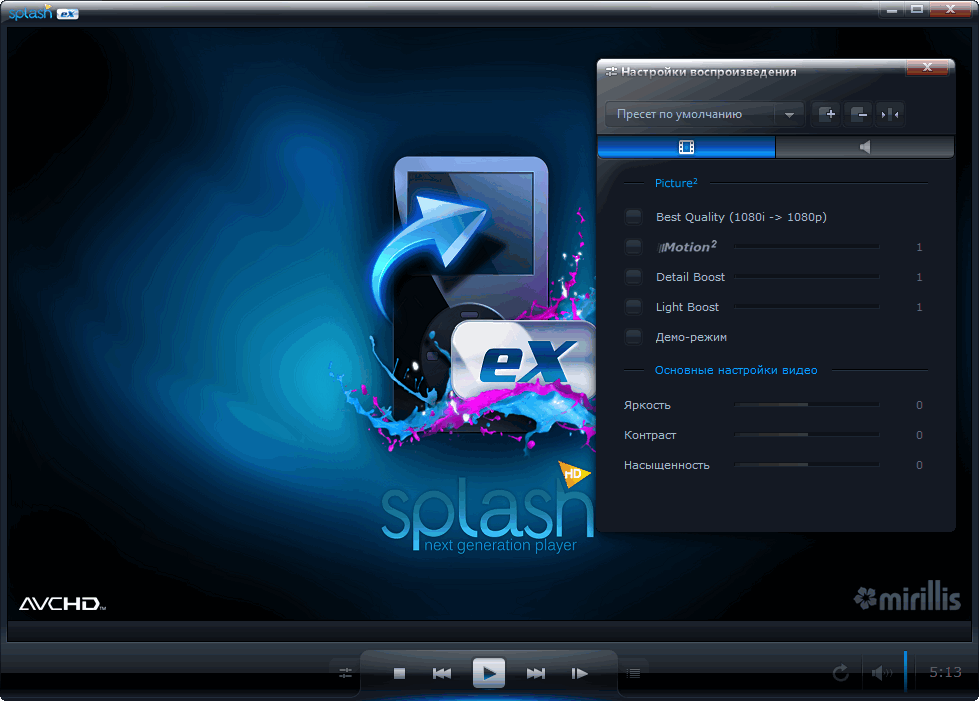Click the 'Контраст' label text

click(650, 435)
